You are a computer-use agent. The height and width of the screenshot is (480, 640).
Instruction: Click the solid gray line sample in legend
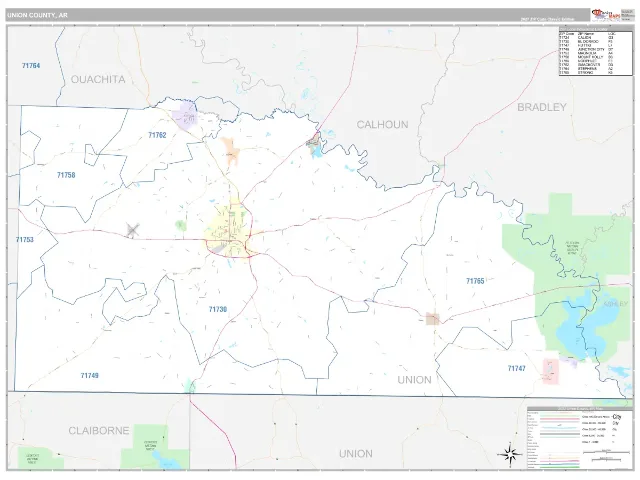coord(560,434)
